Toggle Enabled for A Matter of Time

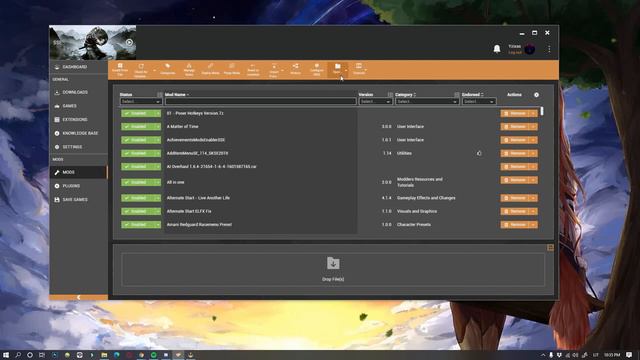[141, 127]
